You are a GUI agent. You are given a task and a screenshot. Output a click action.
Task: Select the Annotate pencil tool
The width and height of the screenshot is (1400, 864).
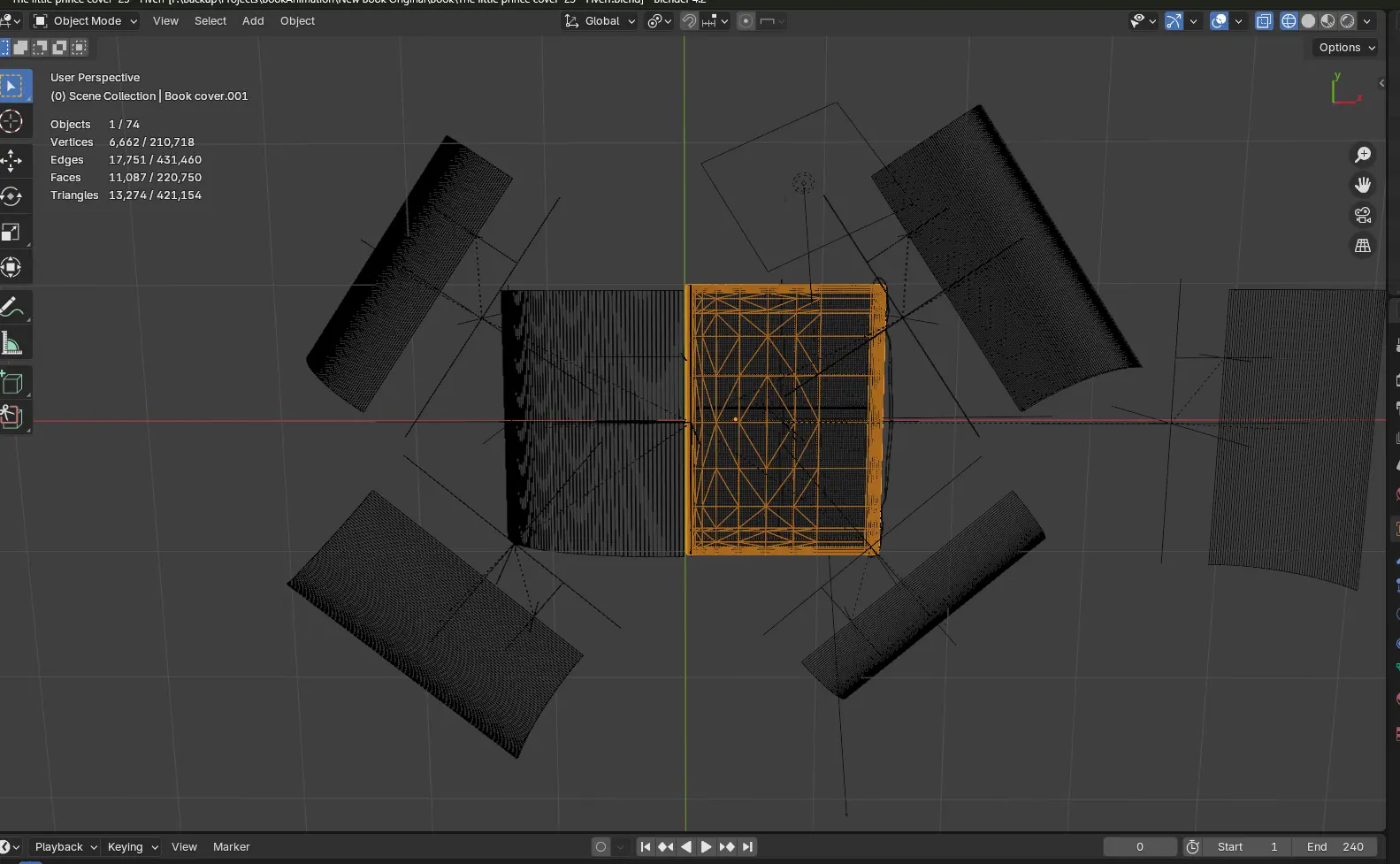[x=11, y=308]
